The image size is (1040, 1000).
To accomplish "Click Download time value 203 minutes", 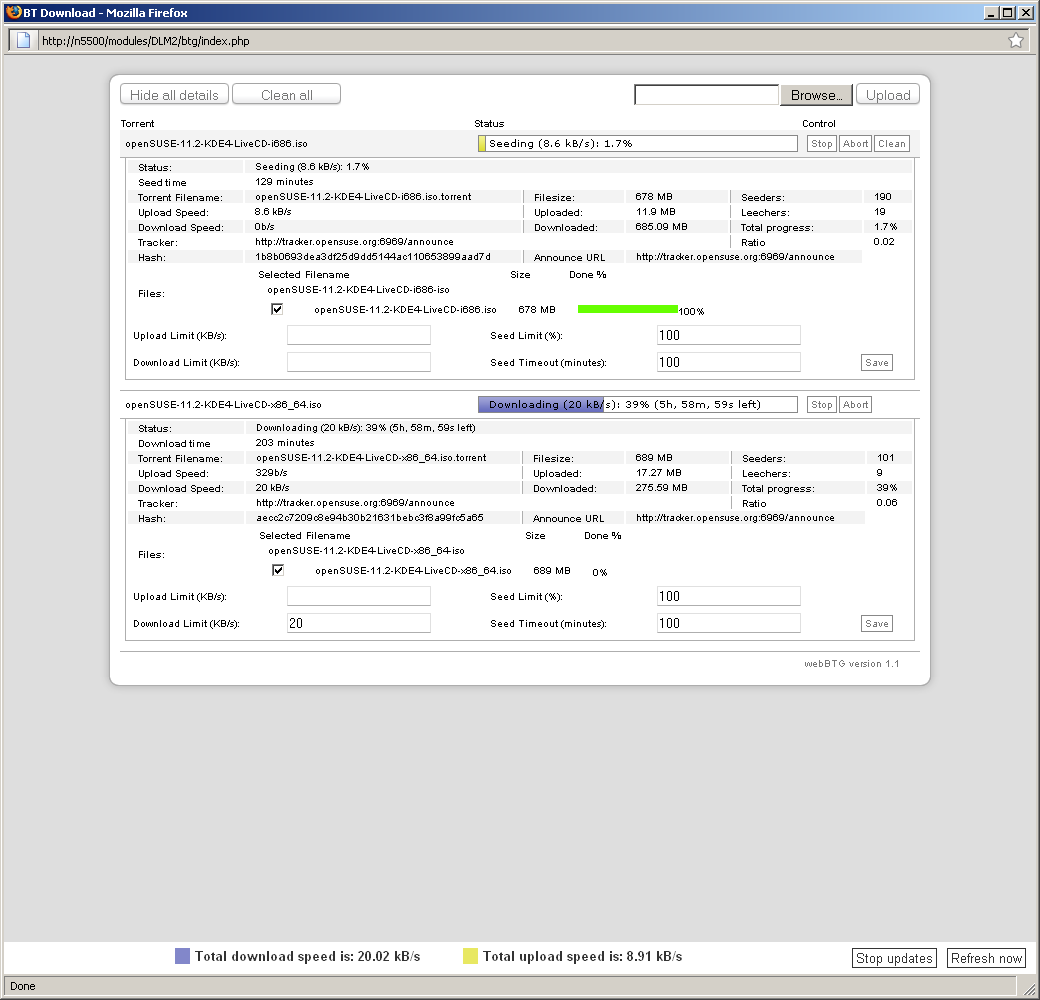I will click(x=285, y=443).
